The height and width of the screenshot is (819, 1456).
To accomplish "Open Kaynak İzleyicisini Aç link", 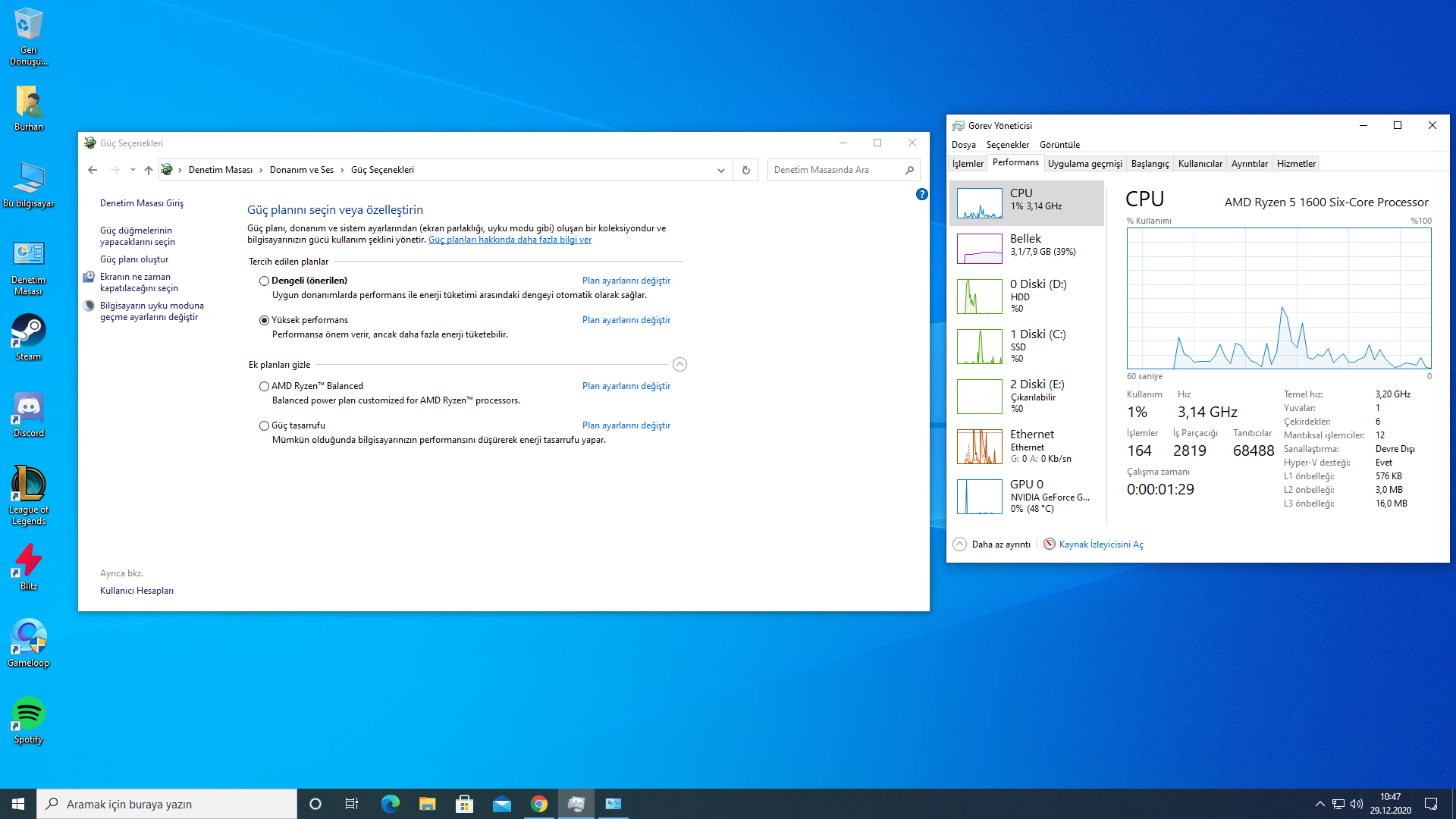I will 1100,544.
